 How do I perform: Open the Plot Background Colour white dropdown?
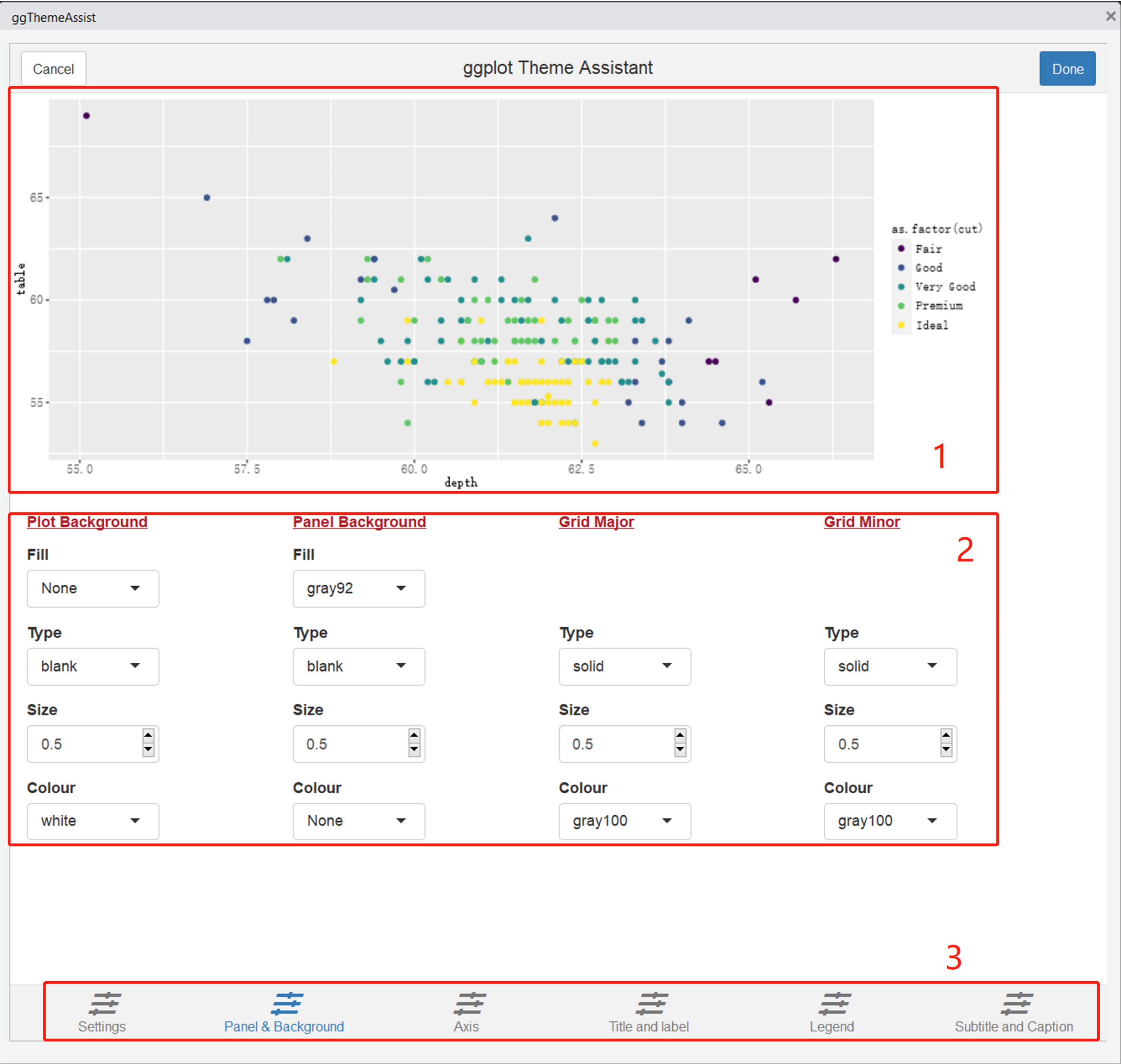pos(93,821)
